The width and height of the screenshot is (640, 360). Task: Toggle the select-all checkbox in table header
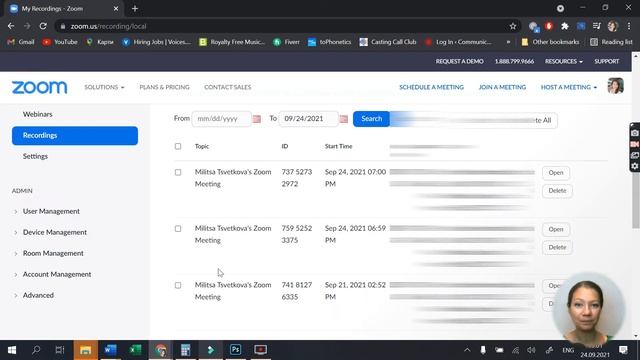click(178, 146)
